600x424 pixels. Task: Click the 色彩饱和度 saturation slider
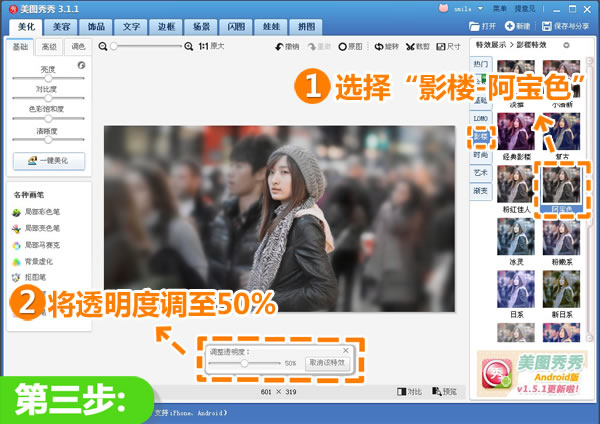48,118
